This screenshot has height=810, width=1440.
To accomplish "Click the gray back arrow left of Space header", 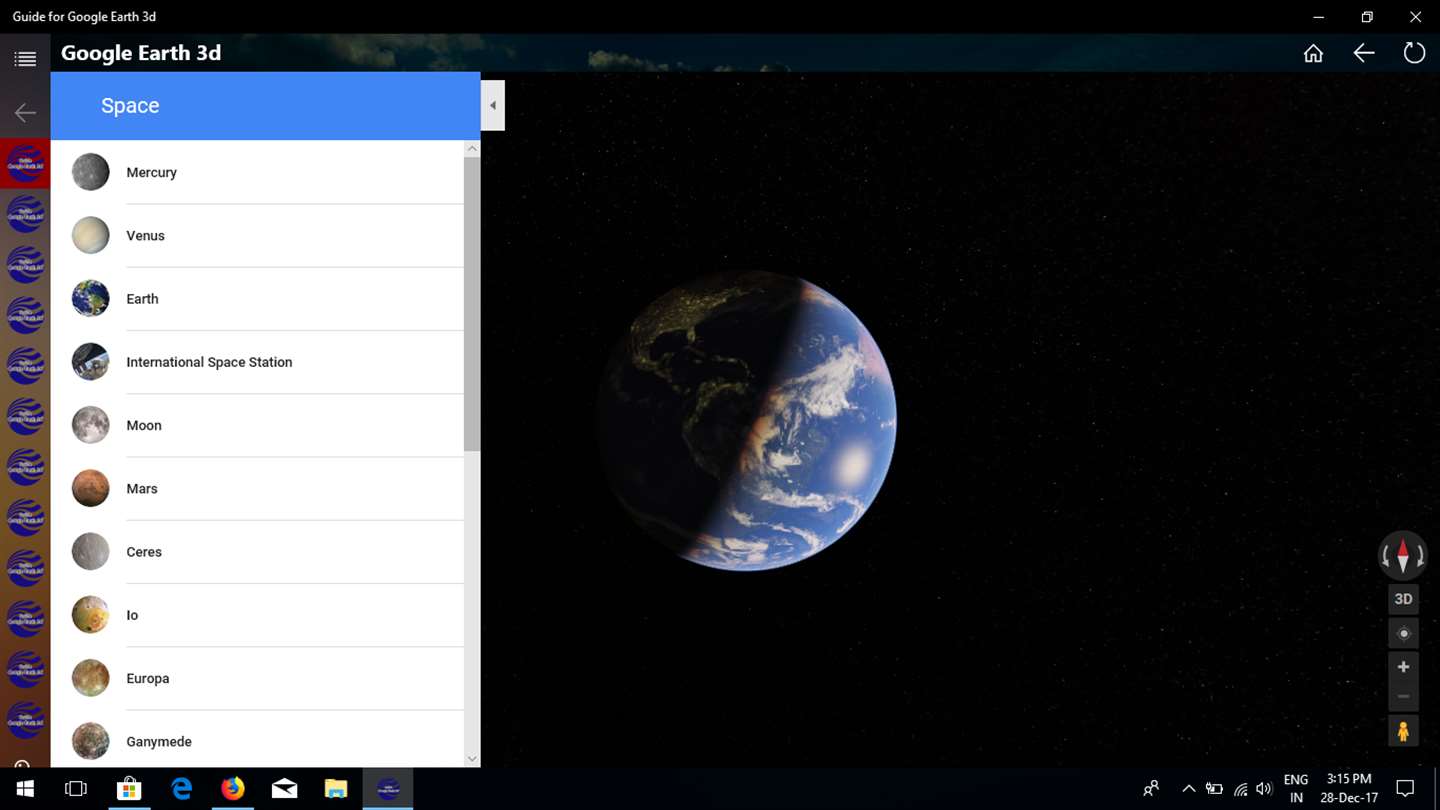I will click(25, 112).
